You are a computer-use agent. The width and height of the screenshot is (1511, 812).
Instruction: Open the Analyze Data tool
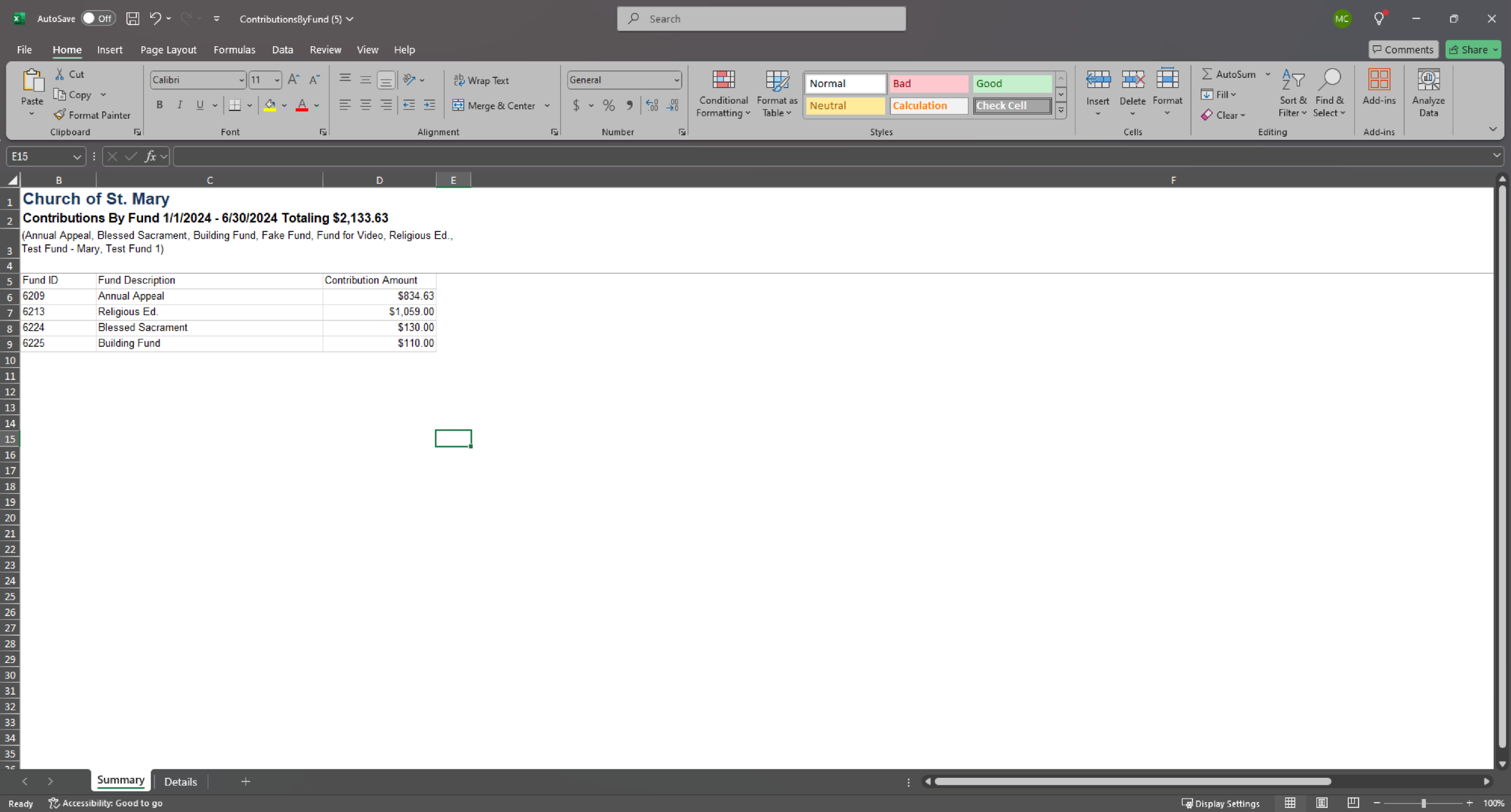[x=1428, y=93]
